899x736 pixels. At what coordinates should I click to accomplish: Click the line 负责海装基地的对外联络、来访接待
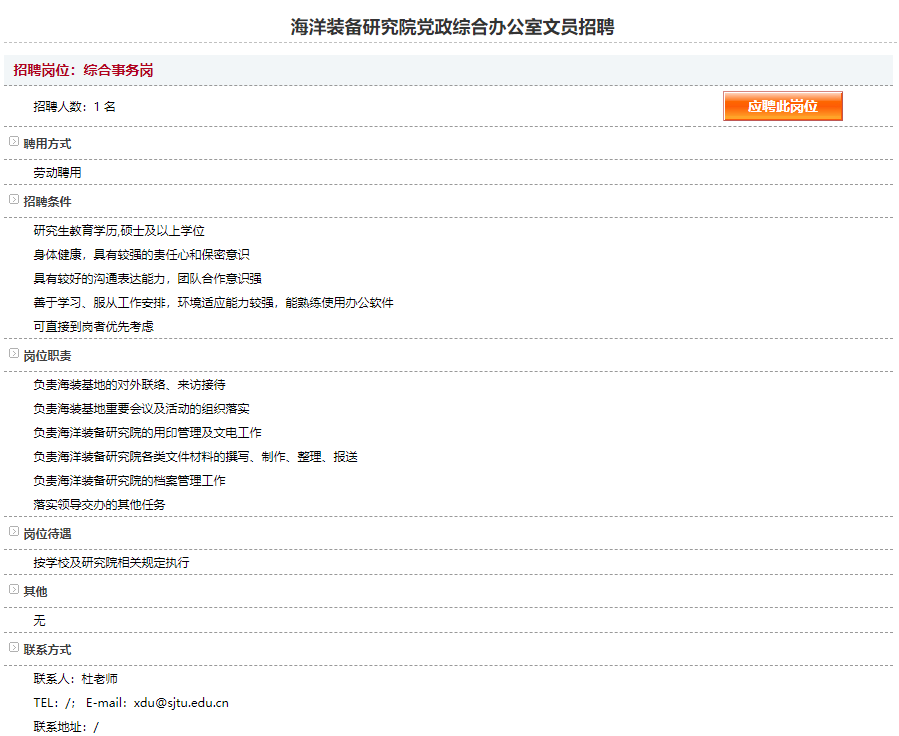click(130, 385)
